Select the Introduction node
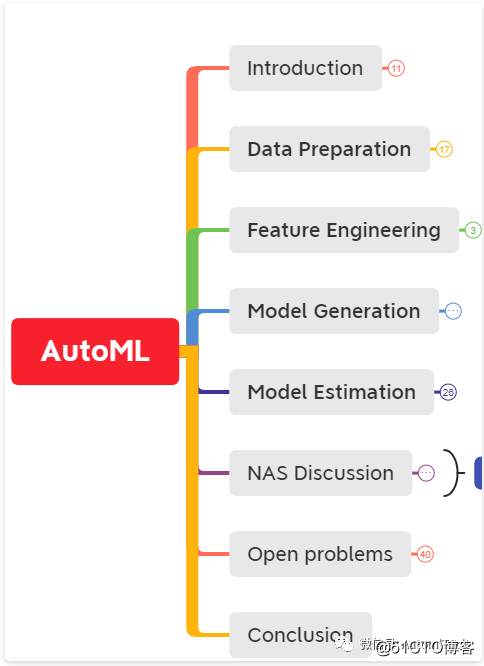The width and height of the screenshot is (484, 666). tap(305, 68)
